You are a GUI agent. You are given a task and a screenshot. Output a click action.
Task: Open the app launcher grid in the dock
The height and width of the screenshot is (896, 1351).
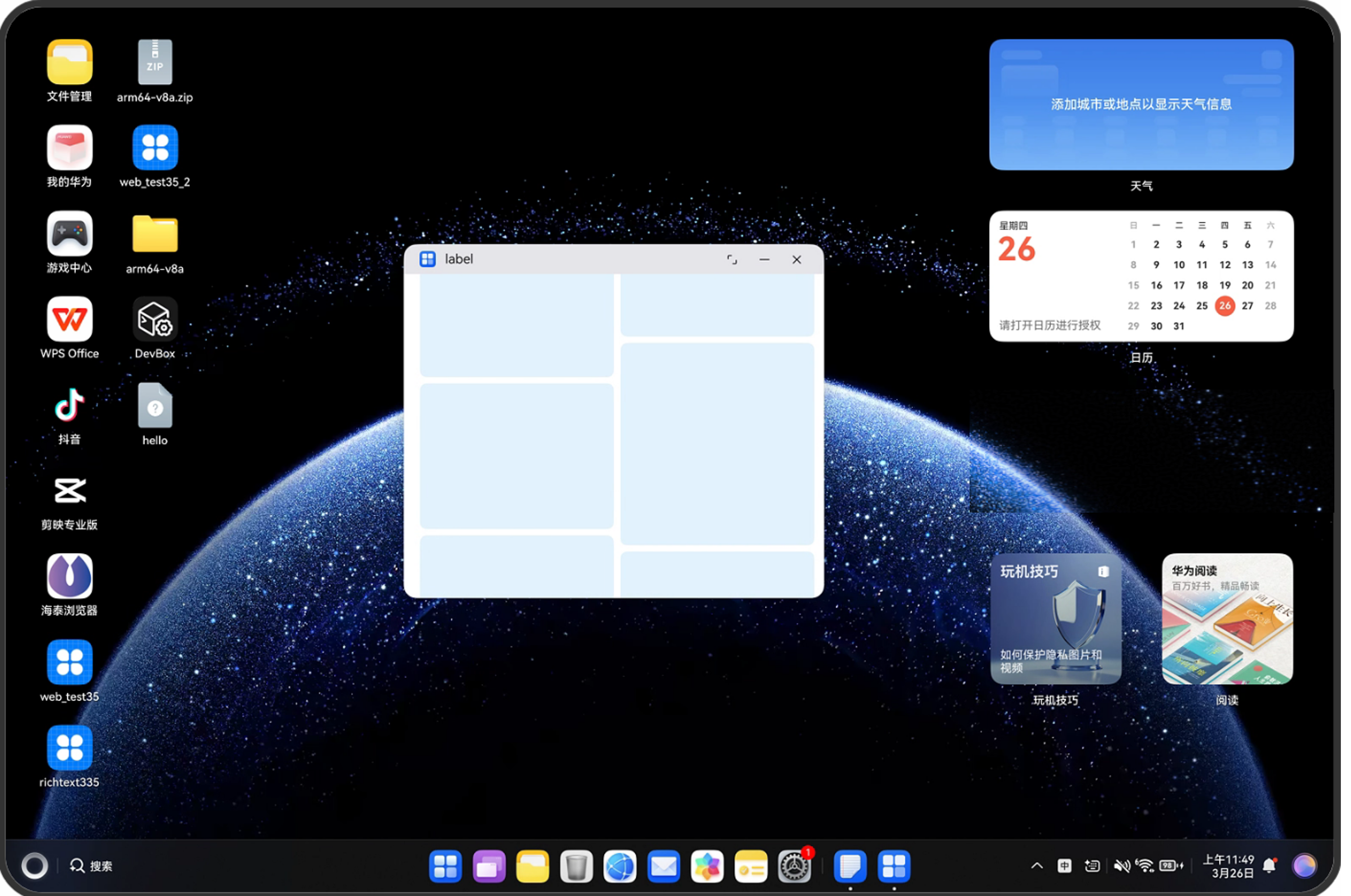(x=445, y=866)
